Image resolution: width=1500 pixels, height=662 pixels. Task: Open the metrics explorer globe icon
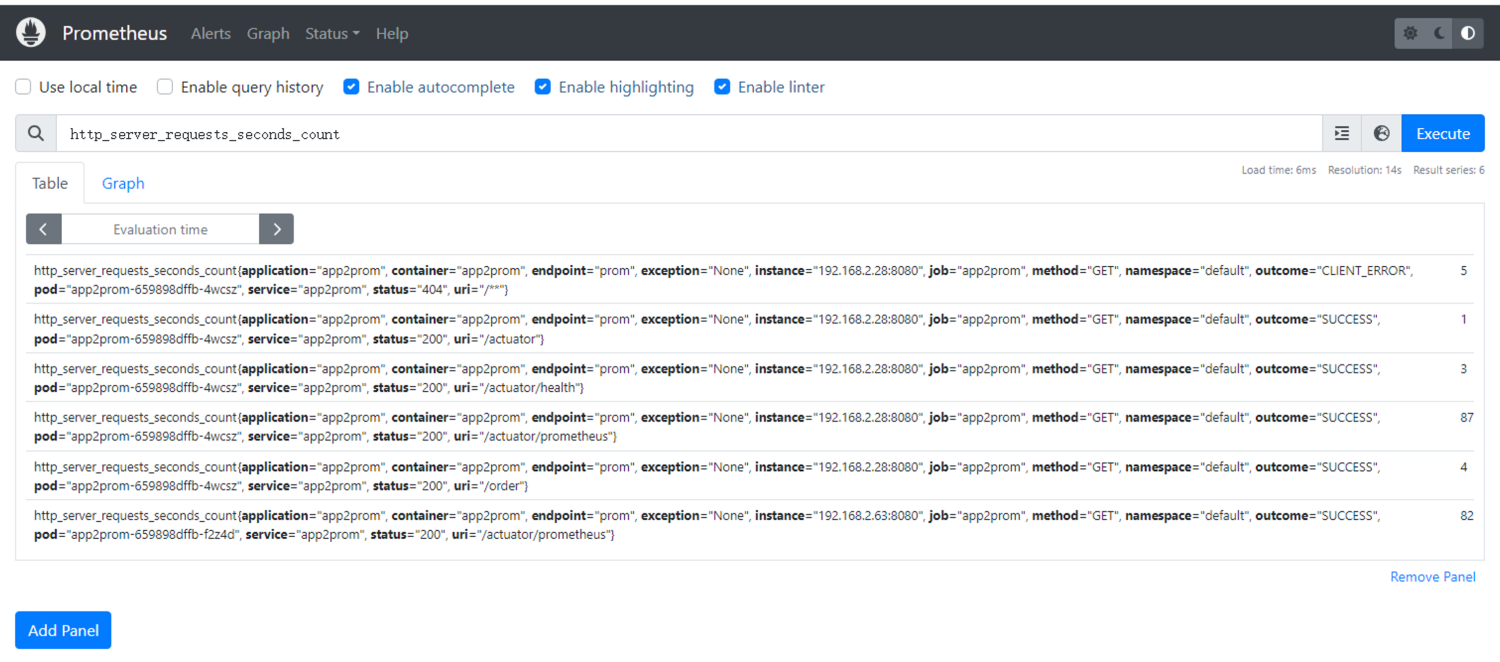point(1382,133)
